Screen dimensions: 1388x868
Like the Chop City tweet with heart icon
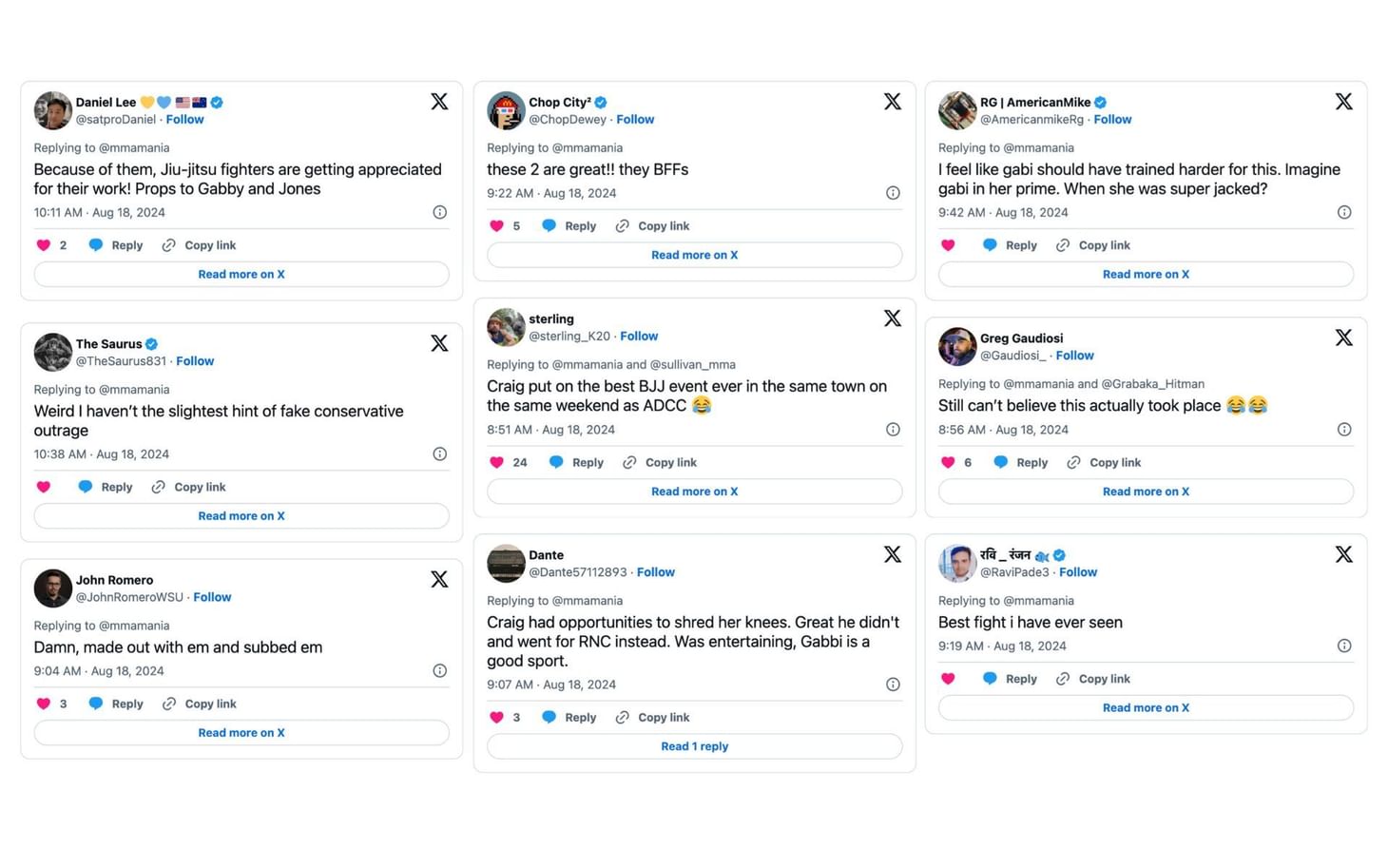(x=496, y=226)
